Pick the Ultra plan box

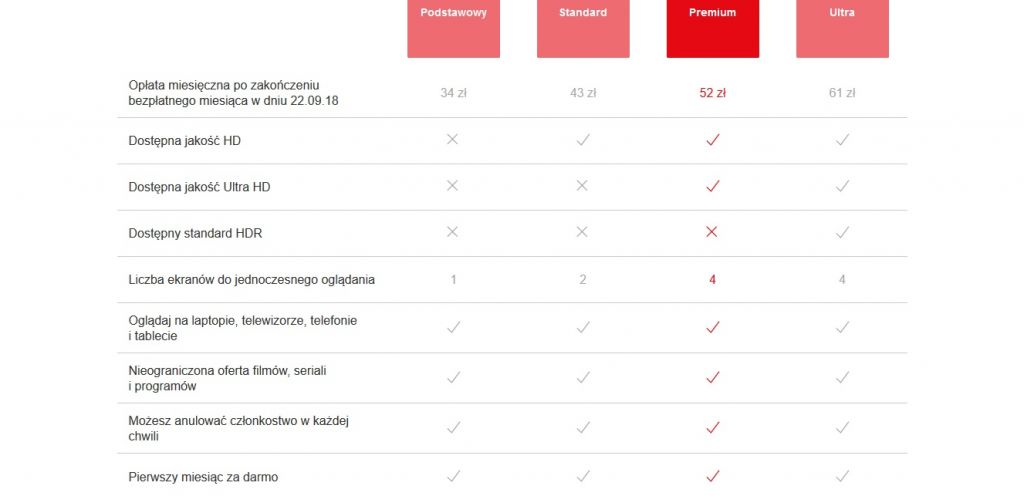[842, 27]
